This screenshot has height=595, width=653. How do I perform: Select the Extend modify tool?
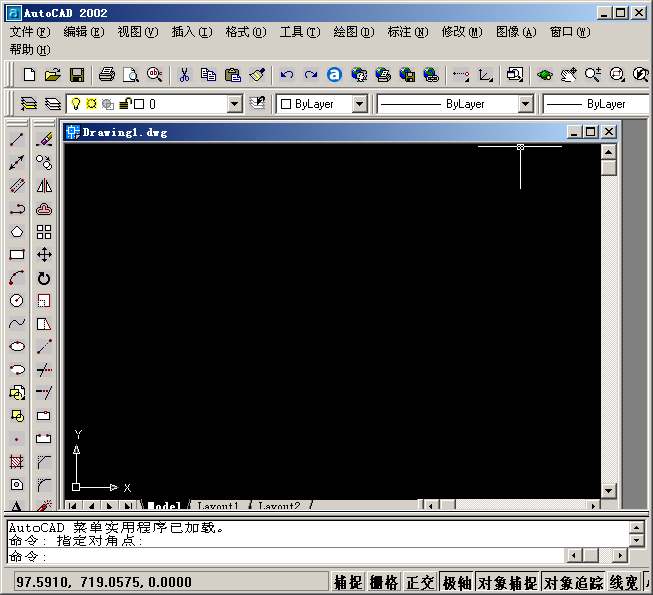(44, 393)
